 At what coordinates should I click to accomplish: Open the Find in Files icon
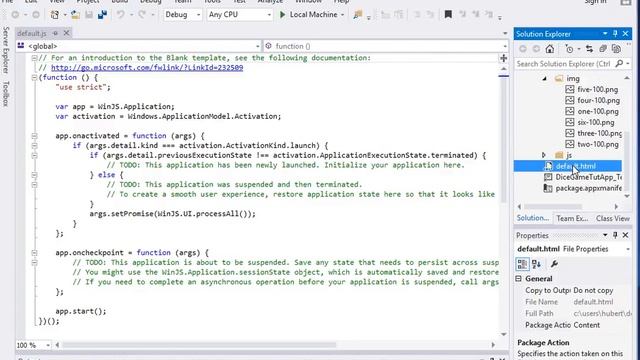pos(358,15)
